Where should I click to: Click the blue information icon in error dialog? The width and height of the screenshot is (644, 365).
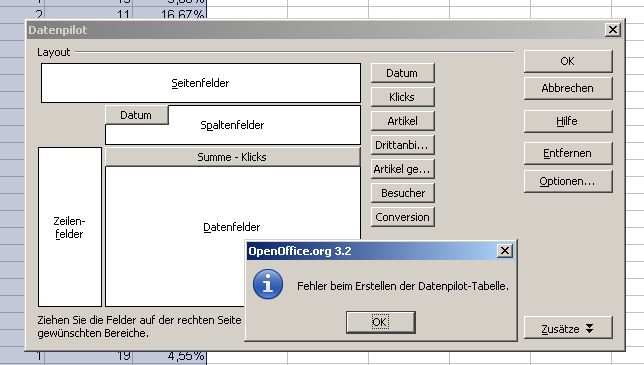point(268,284)
